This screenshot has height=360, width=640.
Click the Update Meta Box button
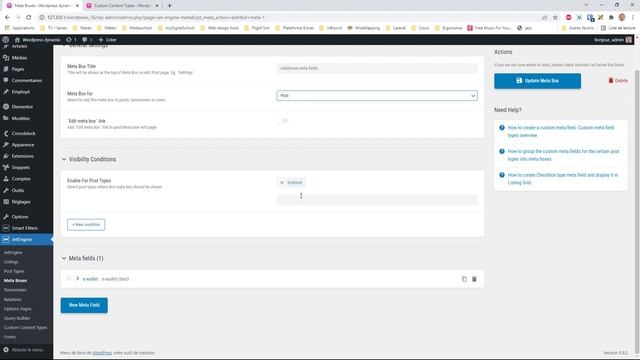pos(537,81)
